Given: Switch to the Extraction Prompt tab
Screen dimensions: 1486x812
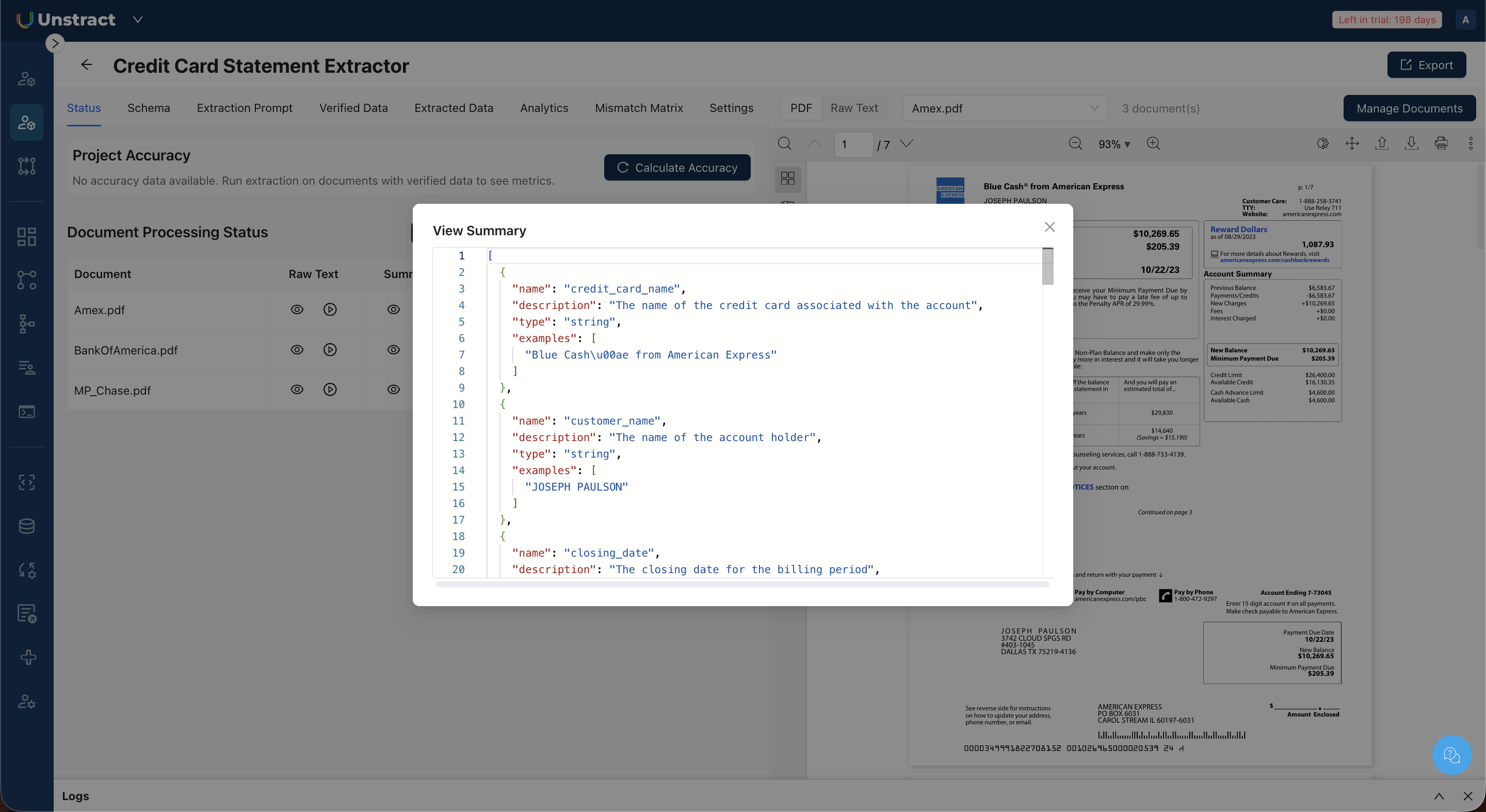Looking at the screenshot, I should click(245, 108).
